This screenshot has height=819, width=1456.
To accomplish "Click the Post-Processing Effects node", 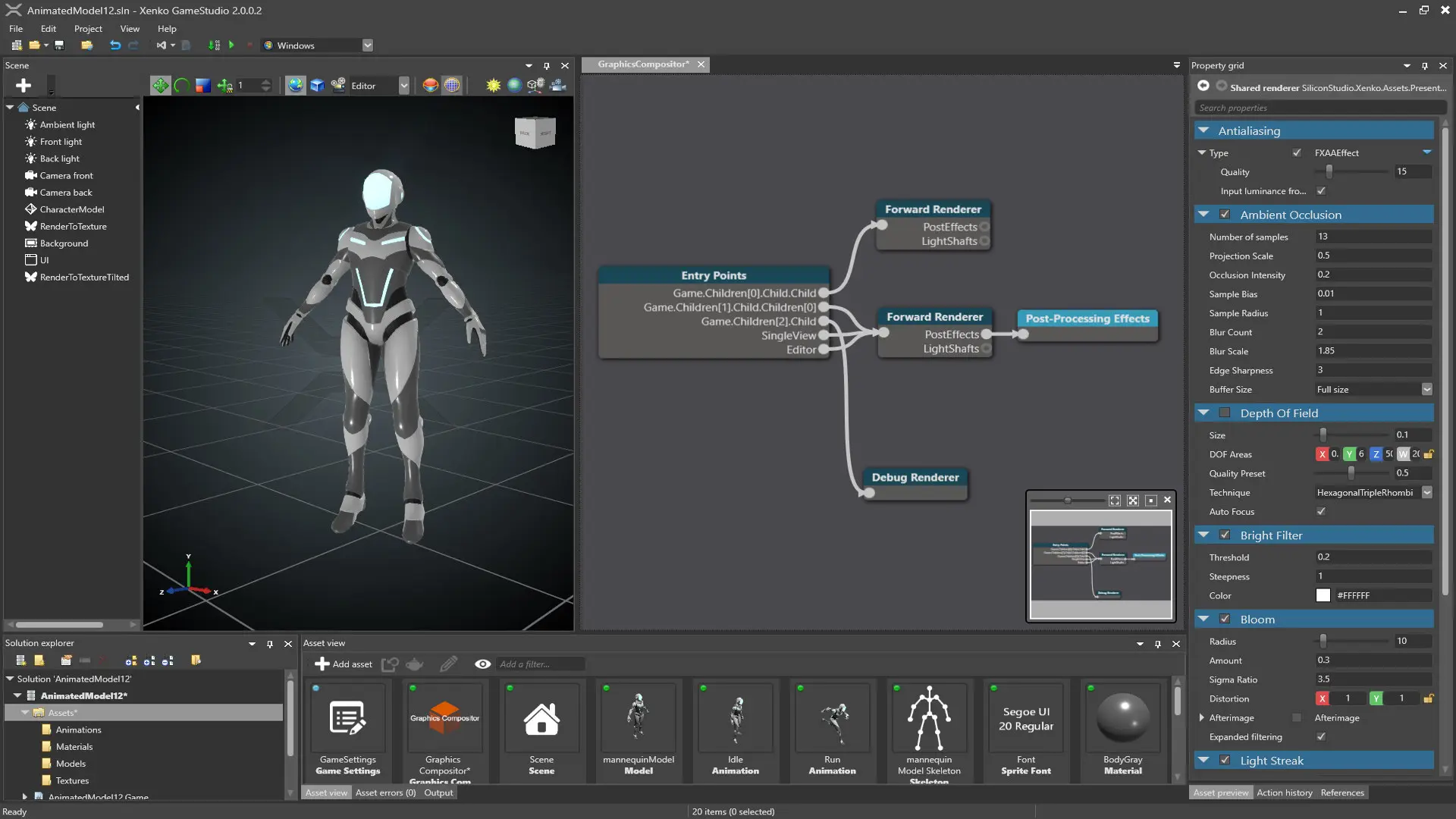I will click(1088, 318).
